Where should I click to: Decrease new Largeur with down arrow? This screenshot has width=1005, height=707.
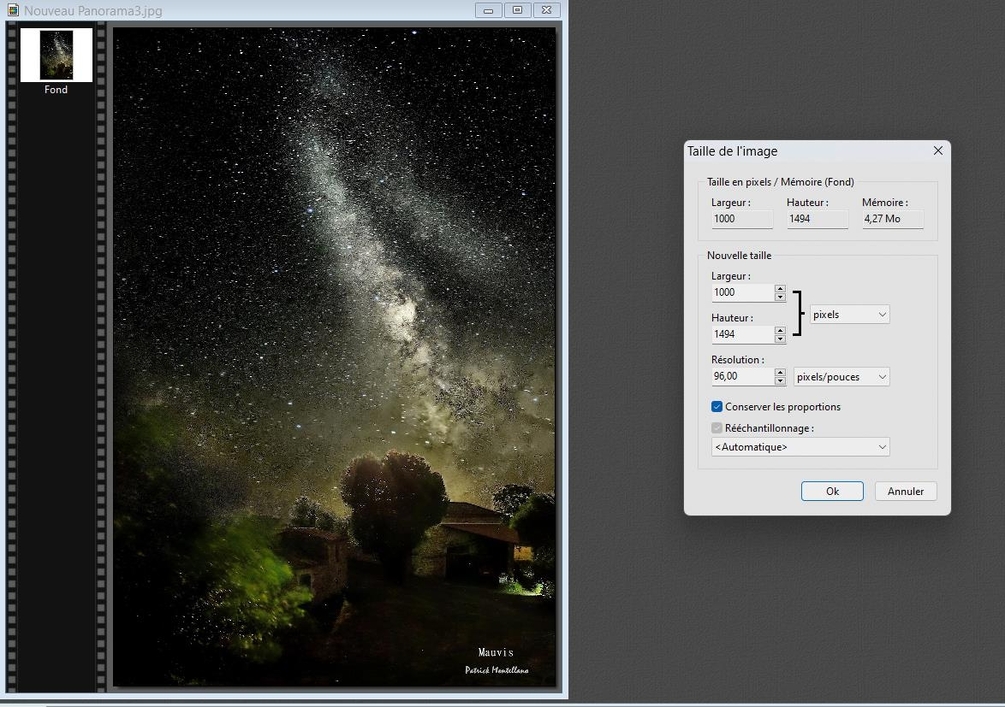(x=780, y=297)
